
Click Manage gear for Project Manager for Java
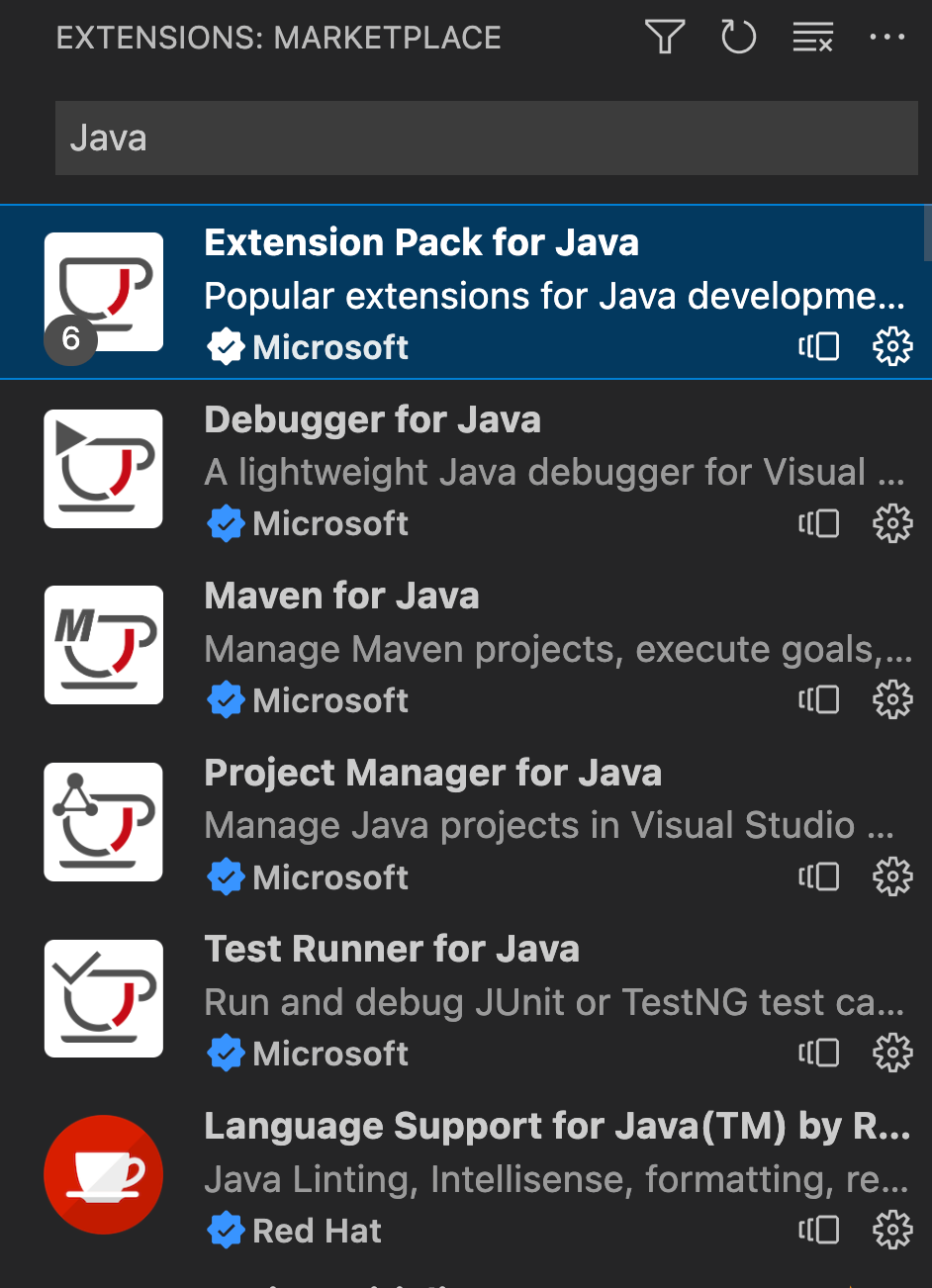pyautogui.click(x=891, y=877)
